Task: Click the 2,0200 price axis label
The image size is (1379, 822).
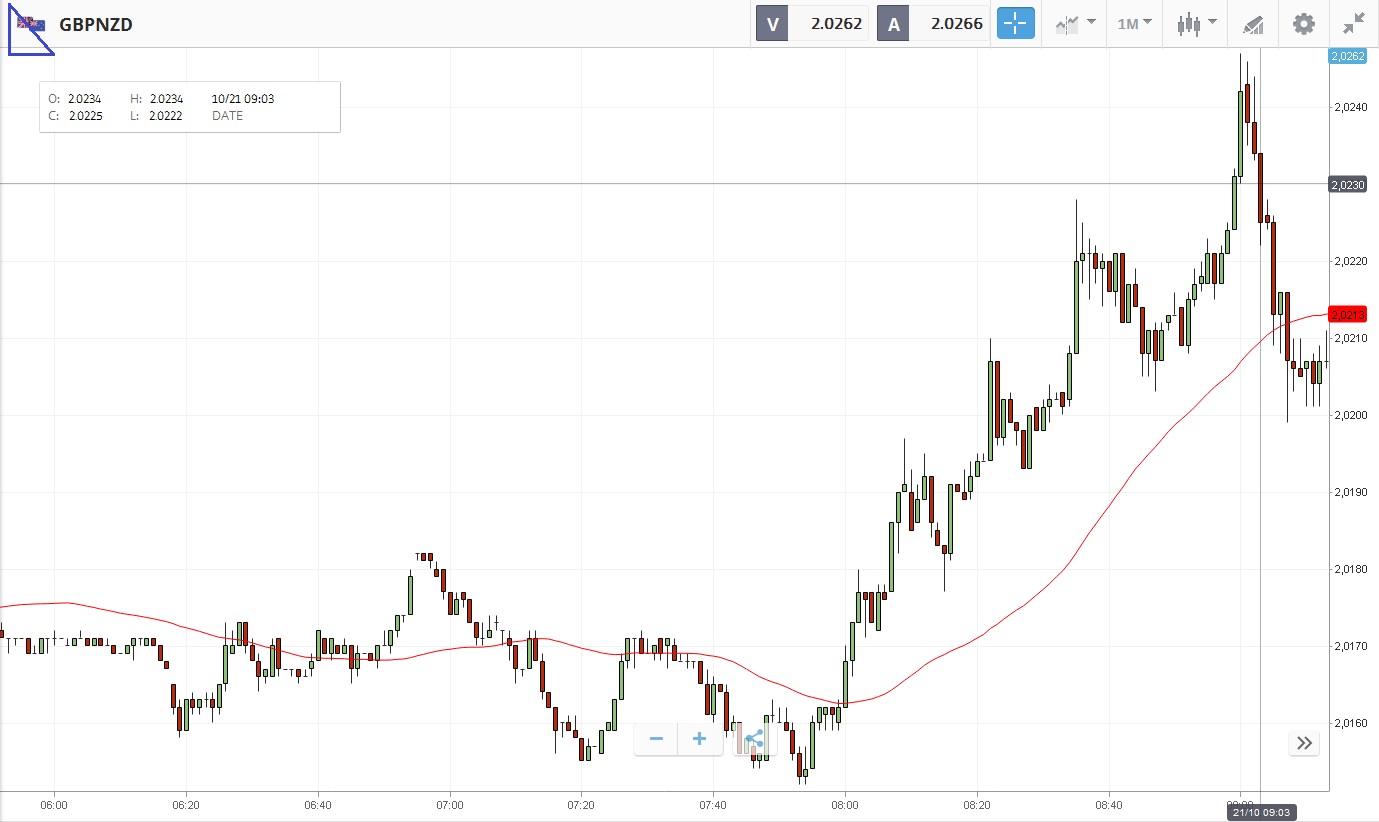Action: [x=1350, y=416]
